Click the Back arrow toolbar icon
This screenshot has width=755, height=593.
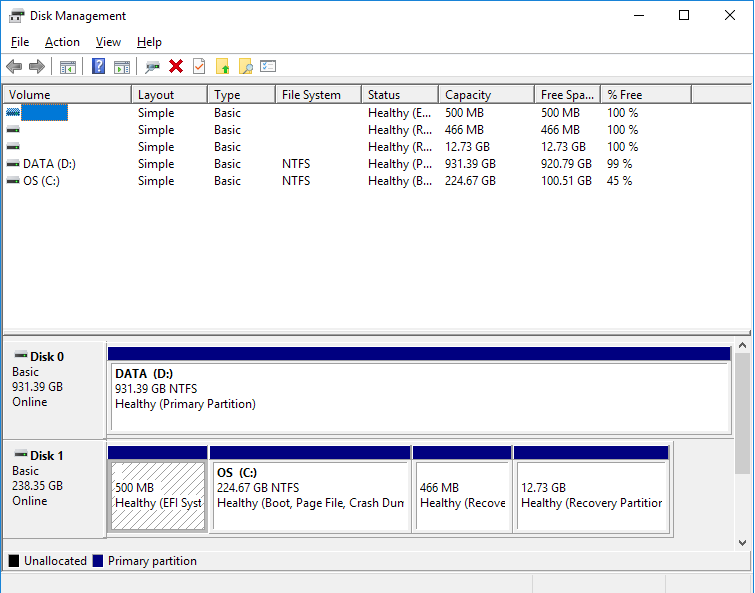point(14,66)
